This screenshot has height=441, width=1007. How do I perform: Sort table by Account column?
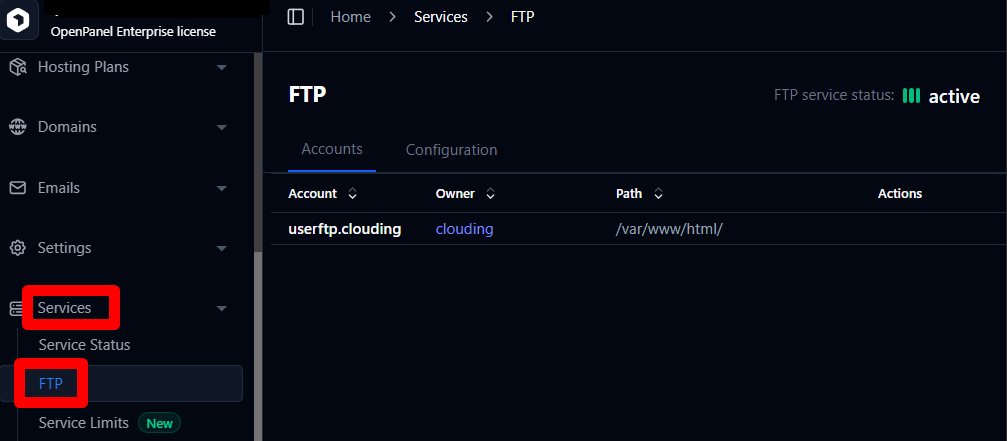tap(352, 193)
